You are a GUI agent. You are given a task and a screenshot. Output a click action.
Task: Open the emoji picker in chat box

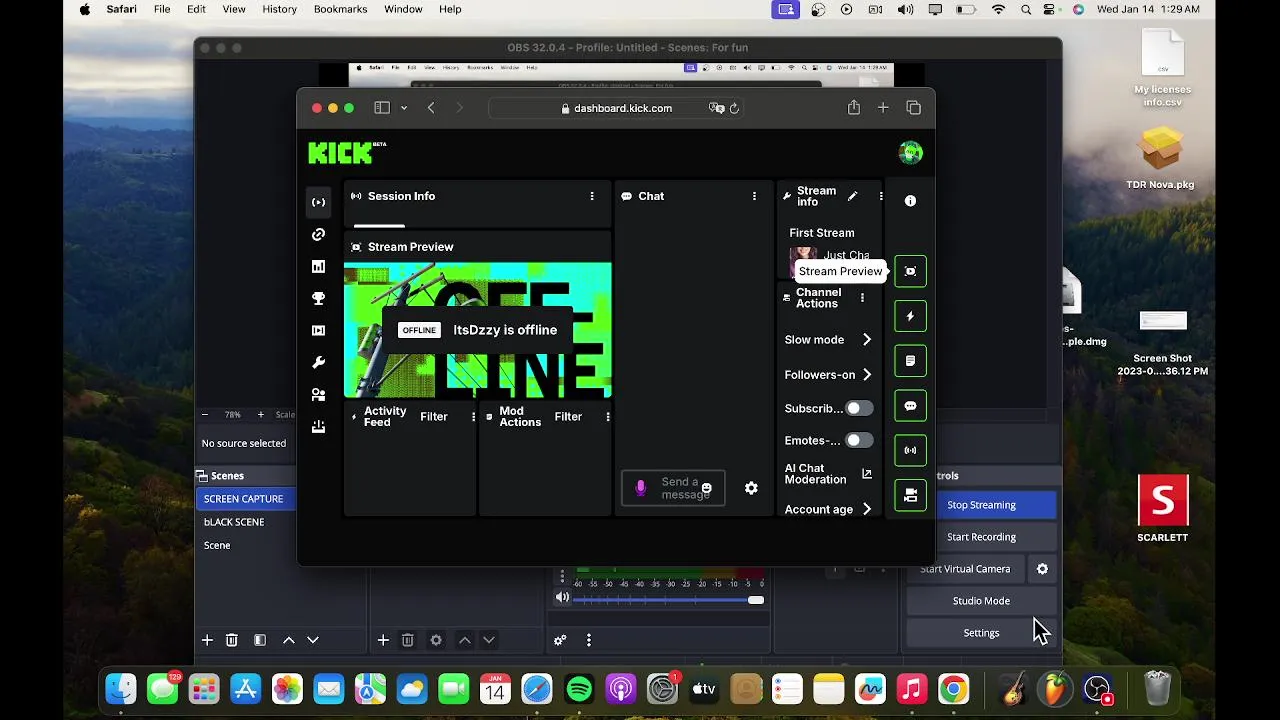coord(706,488)
